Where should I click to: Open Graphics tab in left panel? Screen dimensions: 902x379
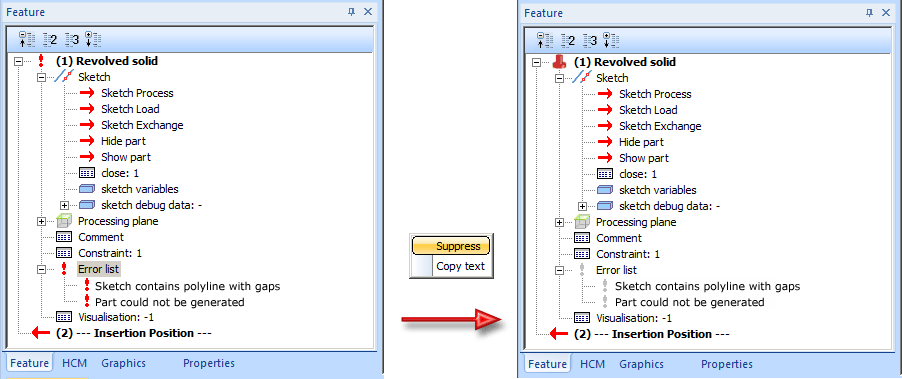point(124,363)
